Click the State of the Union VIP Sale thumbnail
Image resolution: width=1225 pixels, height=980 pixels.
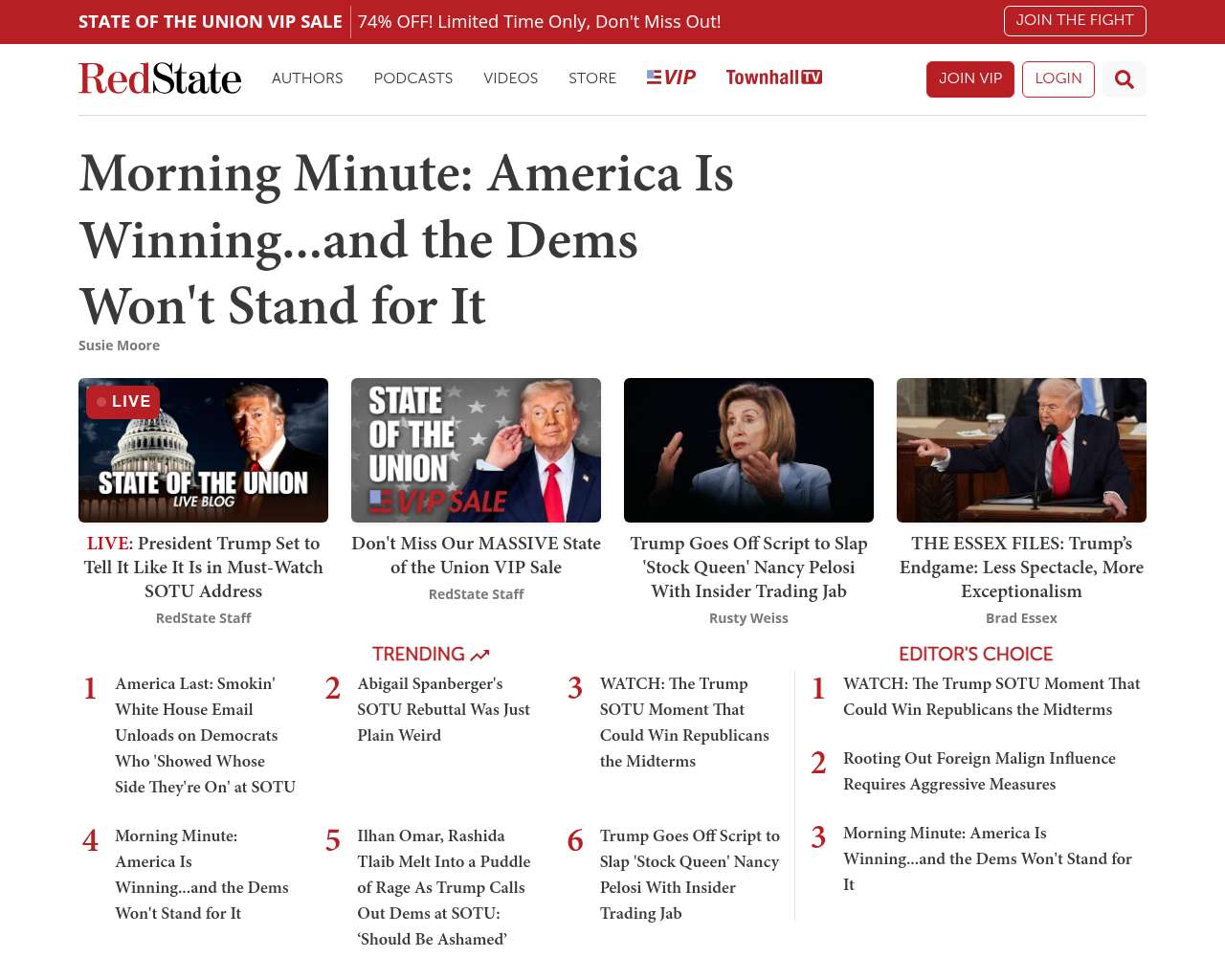point(476,450)
